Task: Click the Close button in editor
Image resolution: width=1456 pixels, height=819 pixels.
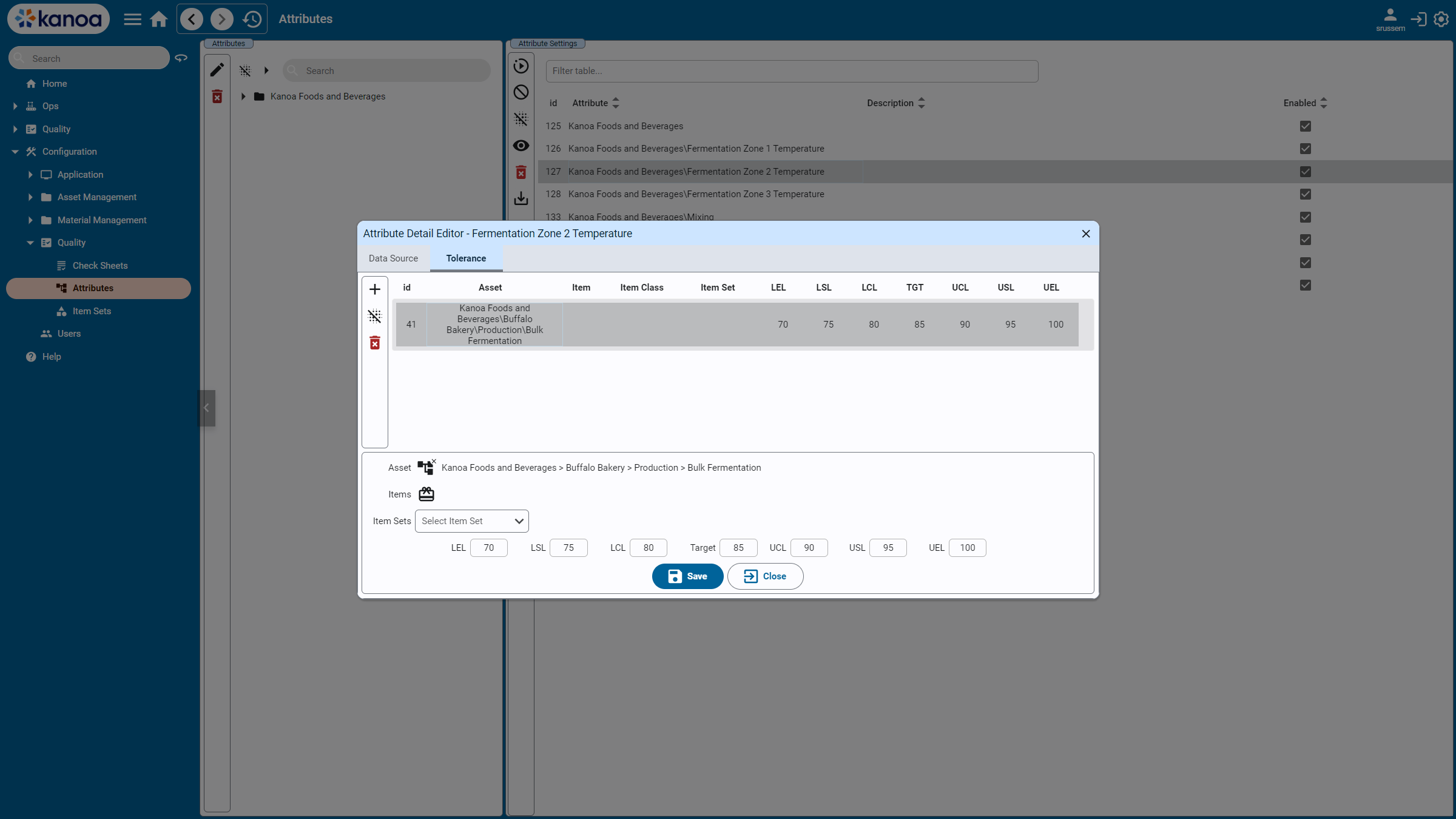Action: [765, 576]
